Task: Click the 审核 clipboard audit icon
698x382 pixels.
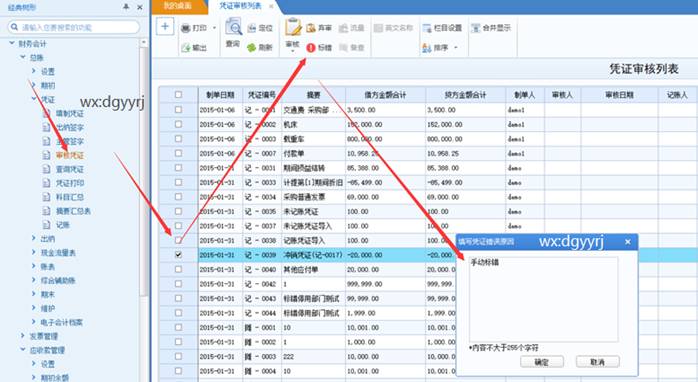Action: [x=293, y=27]
